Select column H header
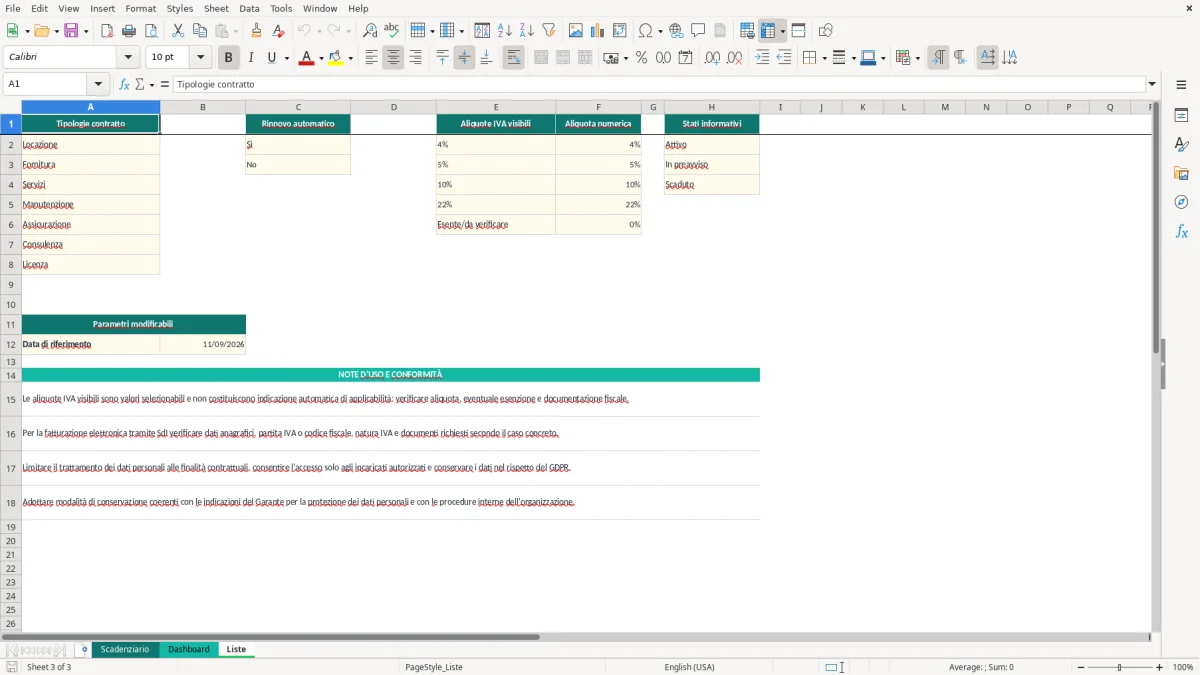Viewport: 1200px width, 675px height. tap(711, 107)
